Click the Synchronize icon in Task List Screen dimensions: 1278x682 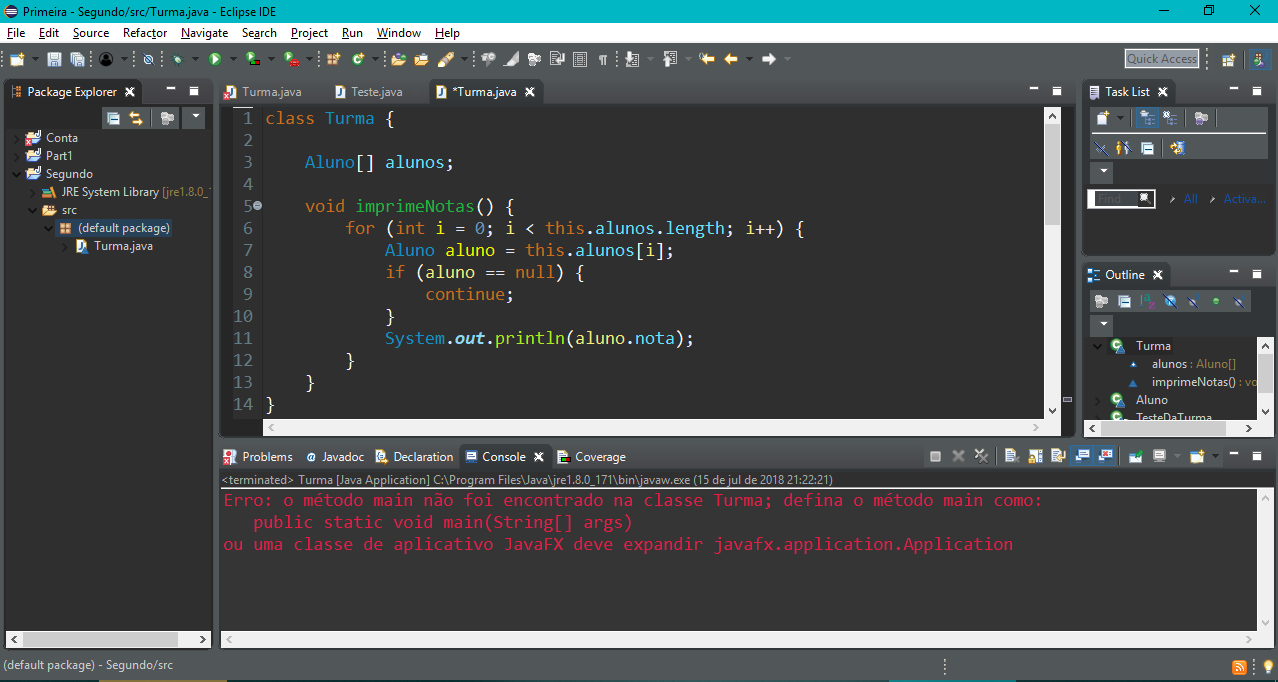pos(1177,148)
